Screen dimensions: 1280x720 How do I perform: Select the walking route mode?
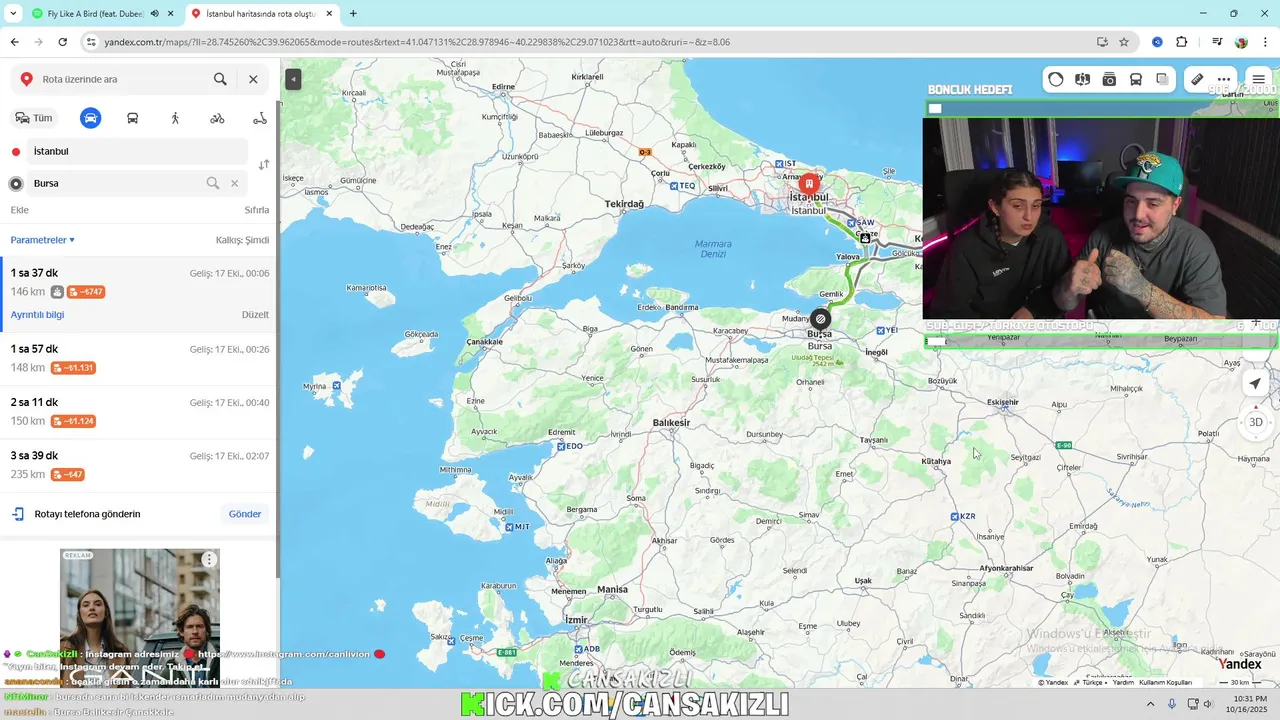point(175,118)
